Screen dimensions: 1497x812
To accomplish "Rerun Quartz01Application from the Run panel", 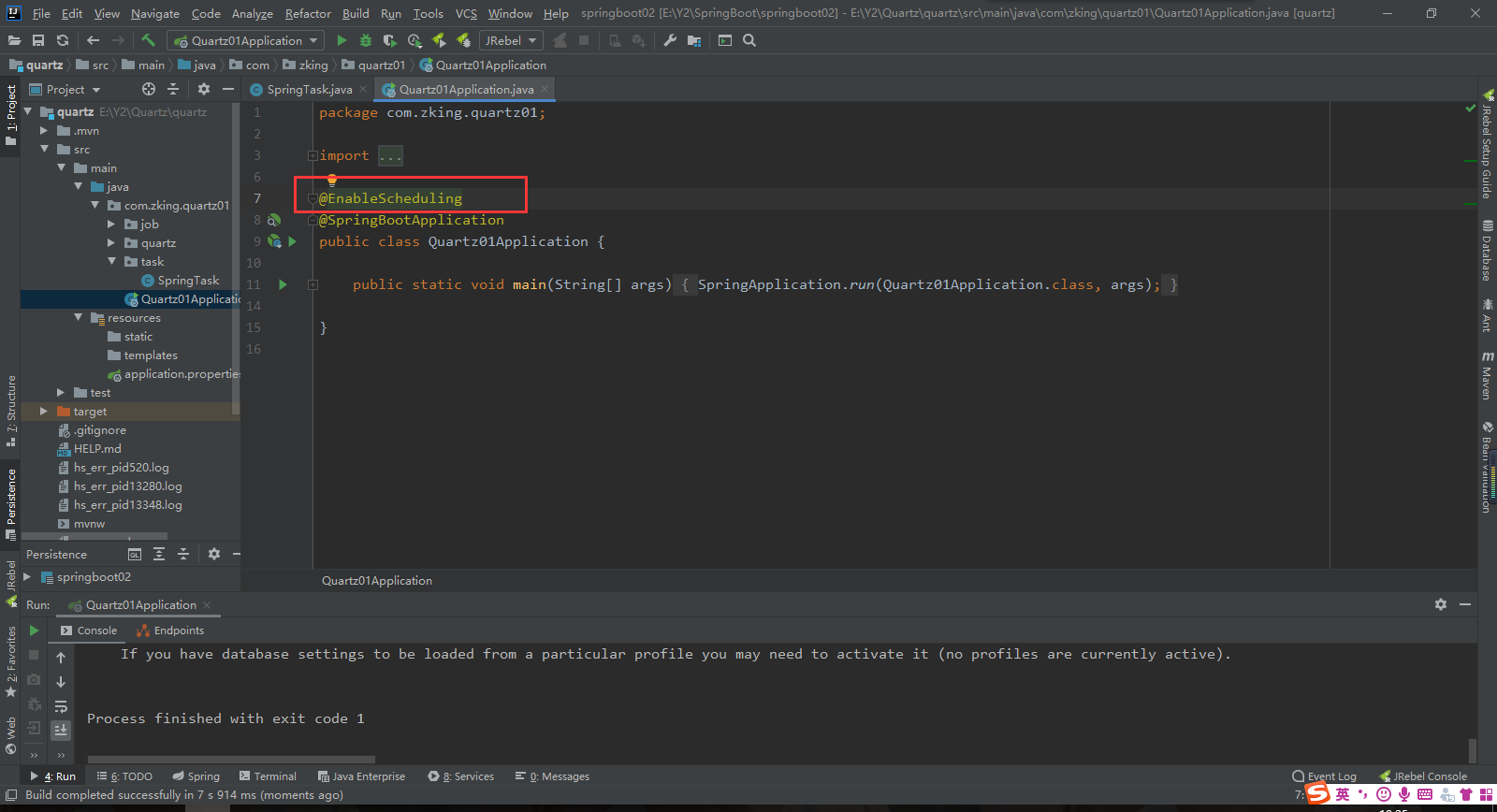I will [34, 631].
